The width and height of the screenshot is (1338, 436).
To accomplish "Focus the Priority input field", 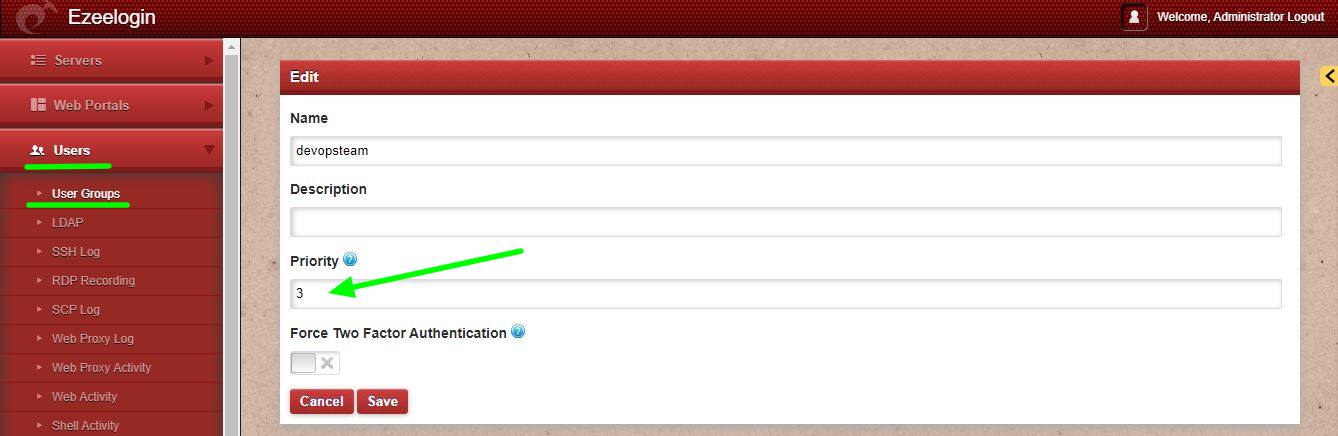I will point(786,294).
